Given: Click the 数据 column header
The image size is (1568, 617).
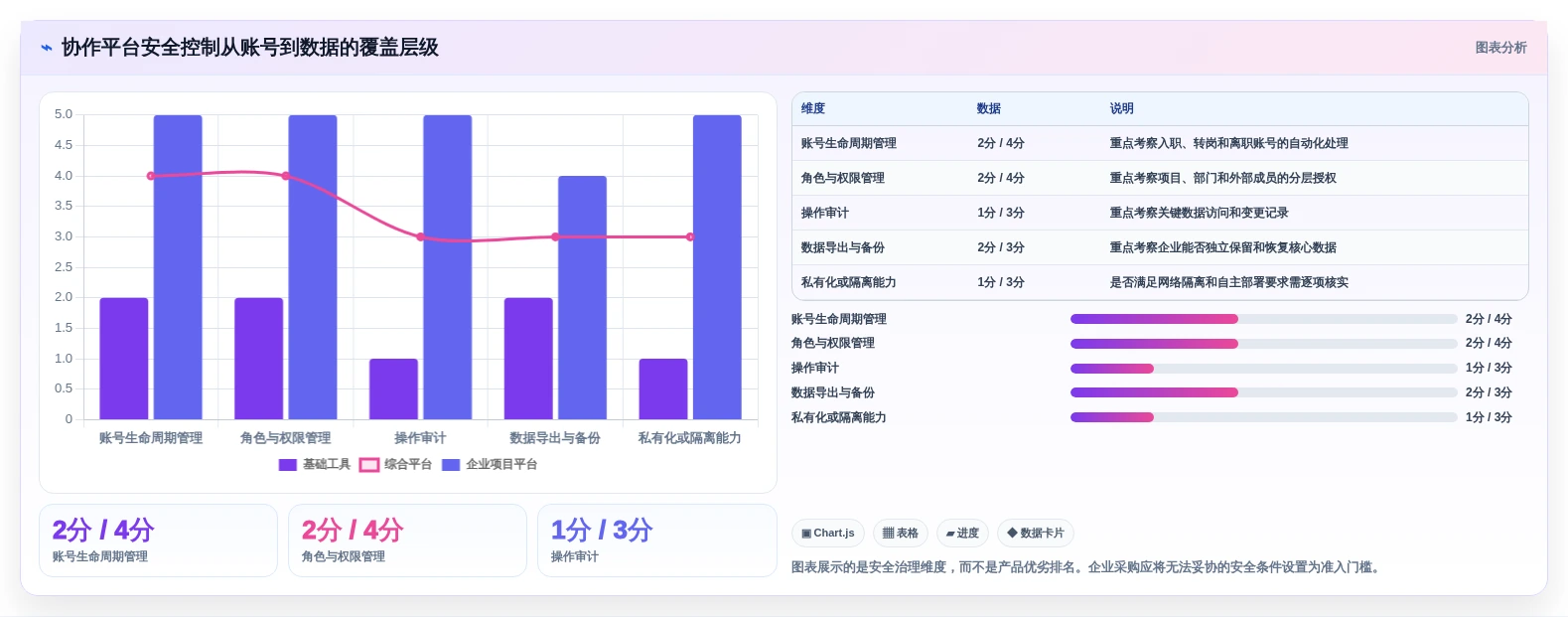Looking at the screenshot, I should 989,109.
